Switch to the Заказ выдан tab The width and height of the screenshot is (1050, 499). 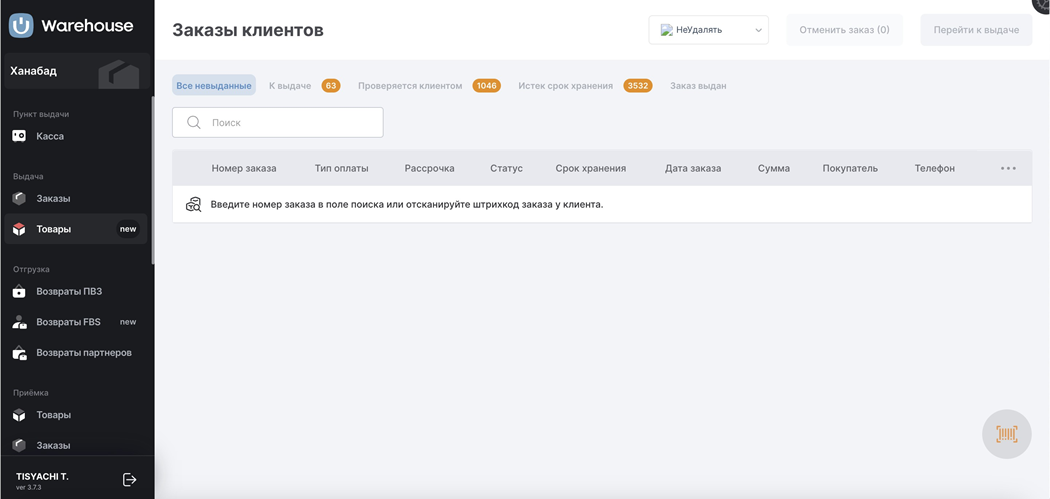pos(698,86)
